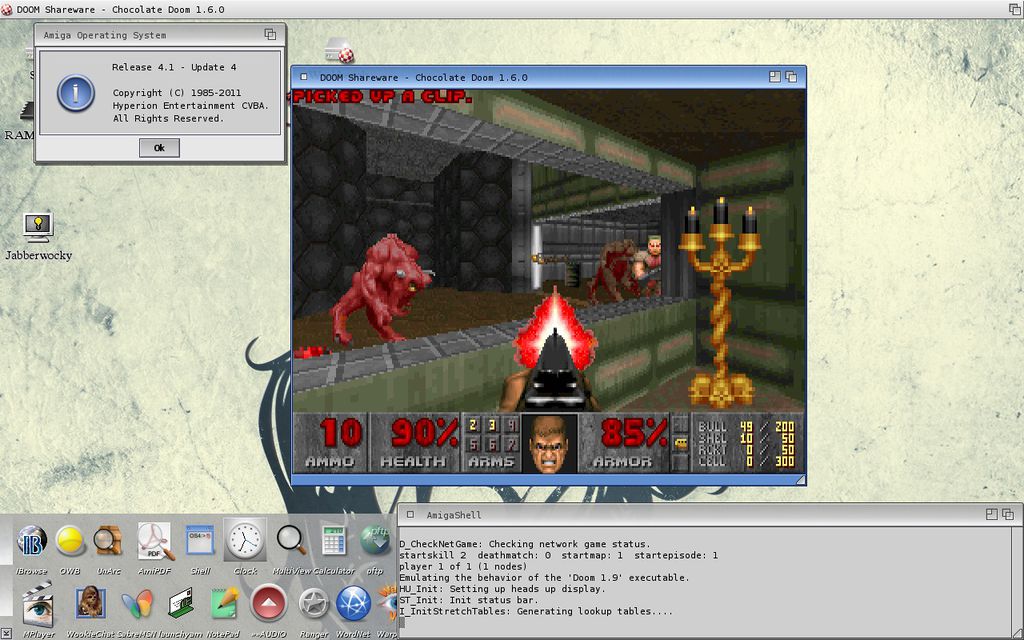Launch NotePad from the dock
This screenshot has width=1024, height=640.
pos(224,603)
